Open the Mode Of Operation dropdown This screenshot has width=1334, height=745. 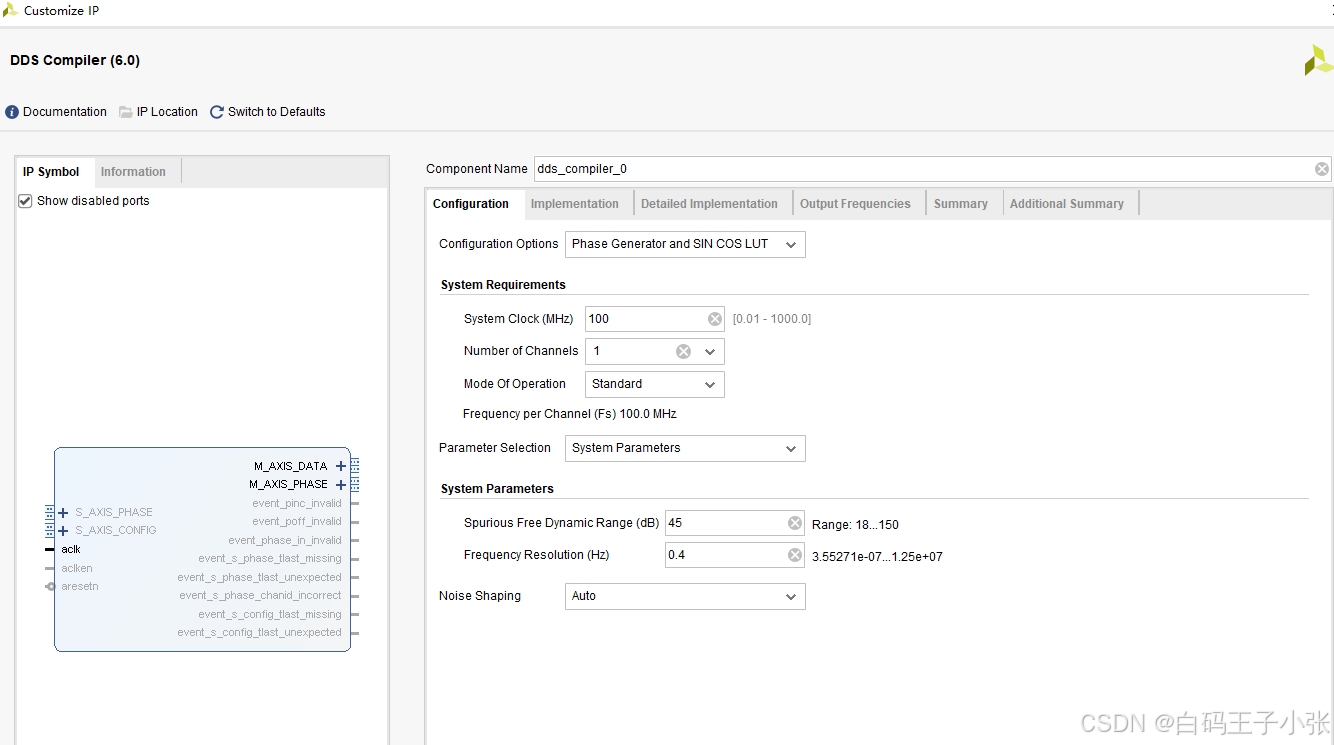pos(654,384)
